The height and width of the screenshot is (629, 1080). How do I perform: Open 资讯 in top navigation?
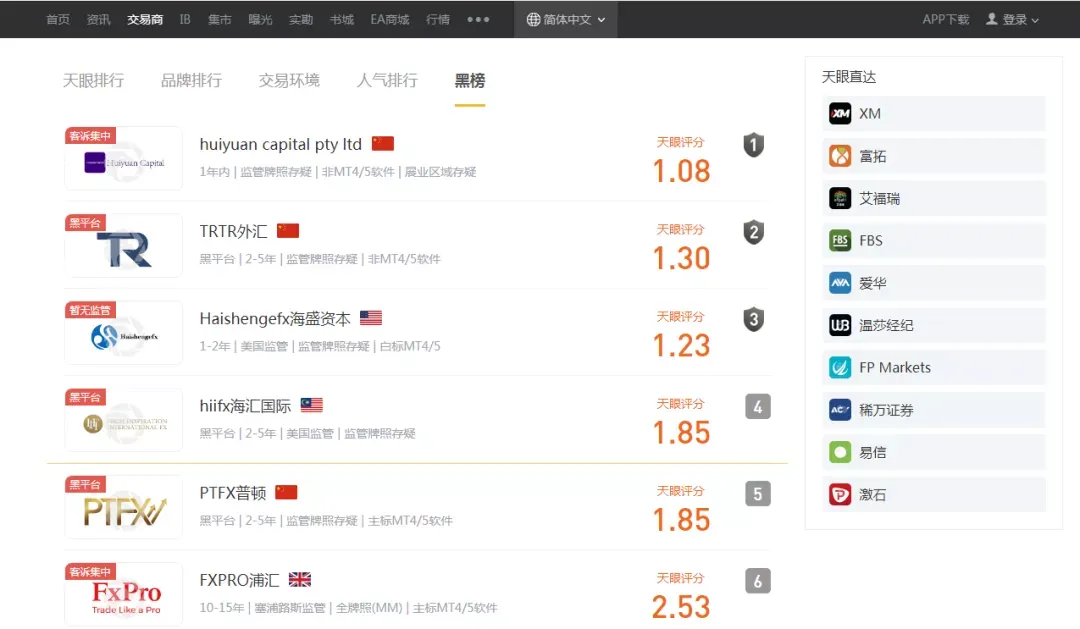coord(98,19)
